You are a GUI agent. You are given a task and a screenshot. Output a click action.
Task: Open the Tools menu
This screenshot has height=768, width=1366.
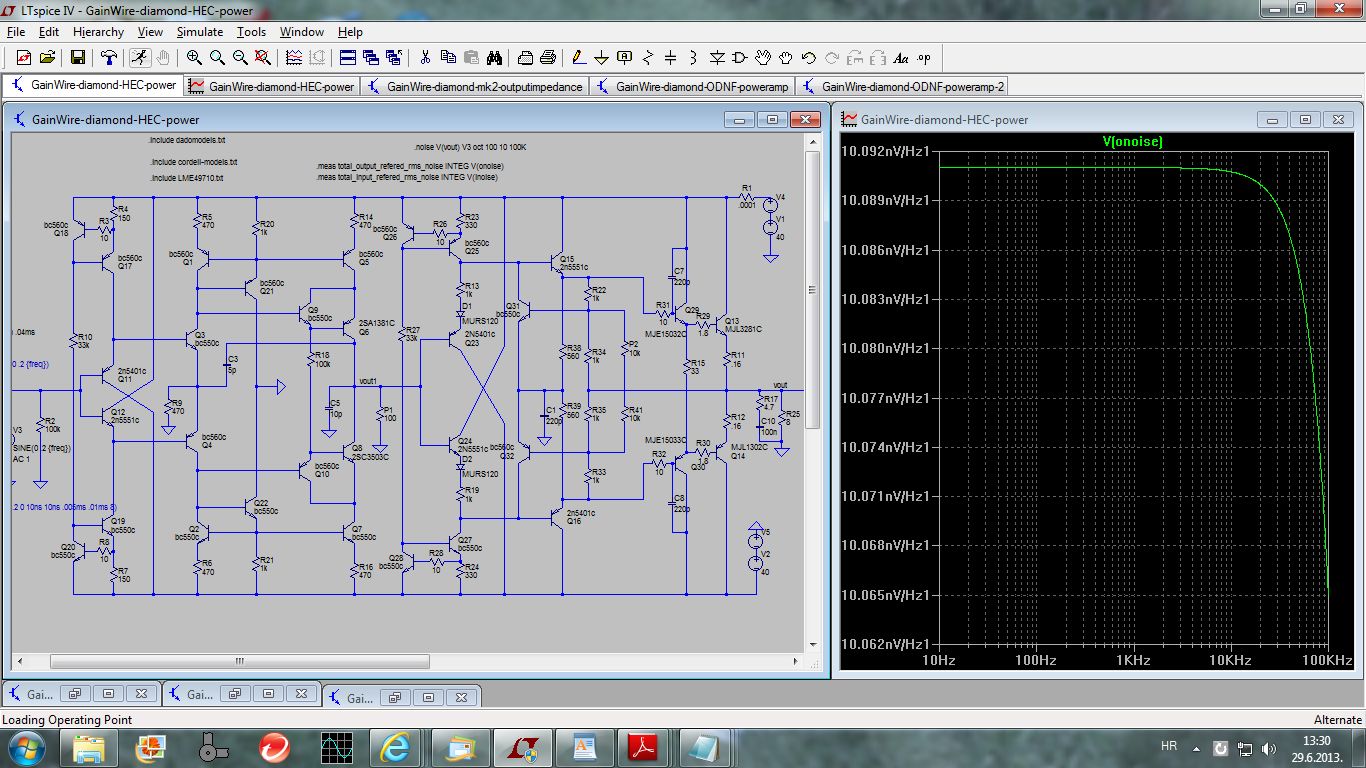[251, 32]
